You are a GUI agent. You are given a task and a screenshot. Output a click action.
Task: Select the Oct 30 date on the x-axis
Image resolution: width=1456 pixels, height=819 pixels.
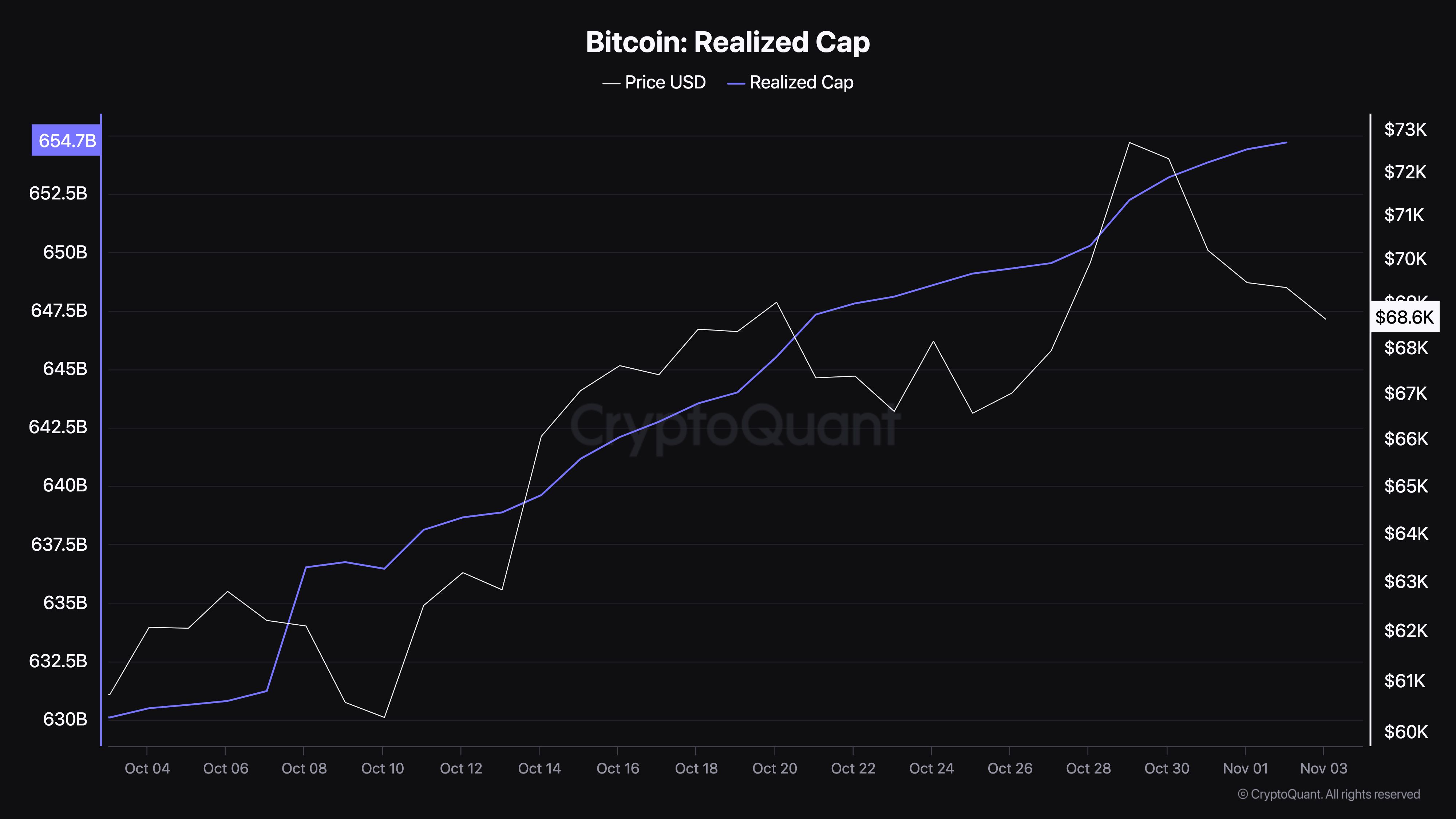[x=1167, y=769]
